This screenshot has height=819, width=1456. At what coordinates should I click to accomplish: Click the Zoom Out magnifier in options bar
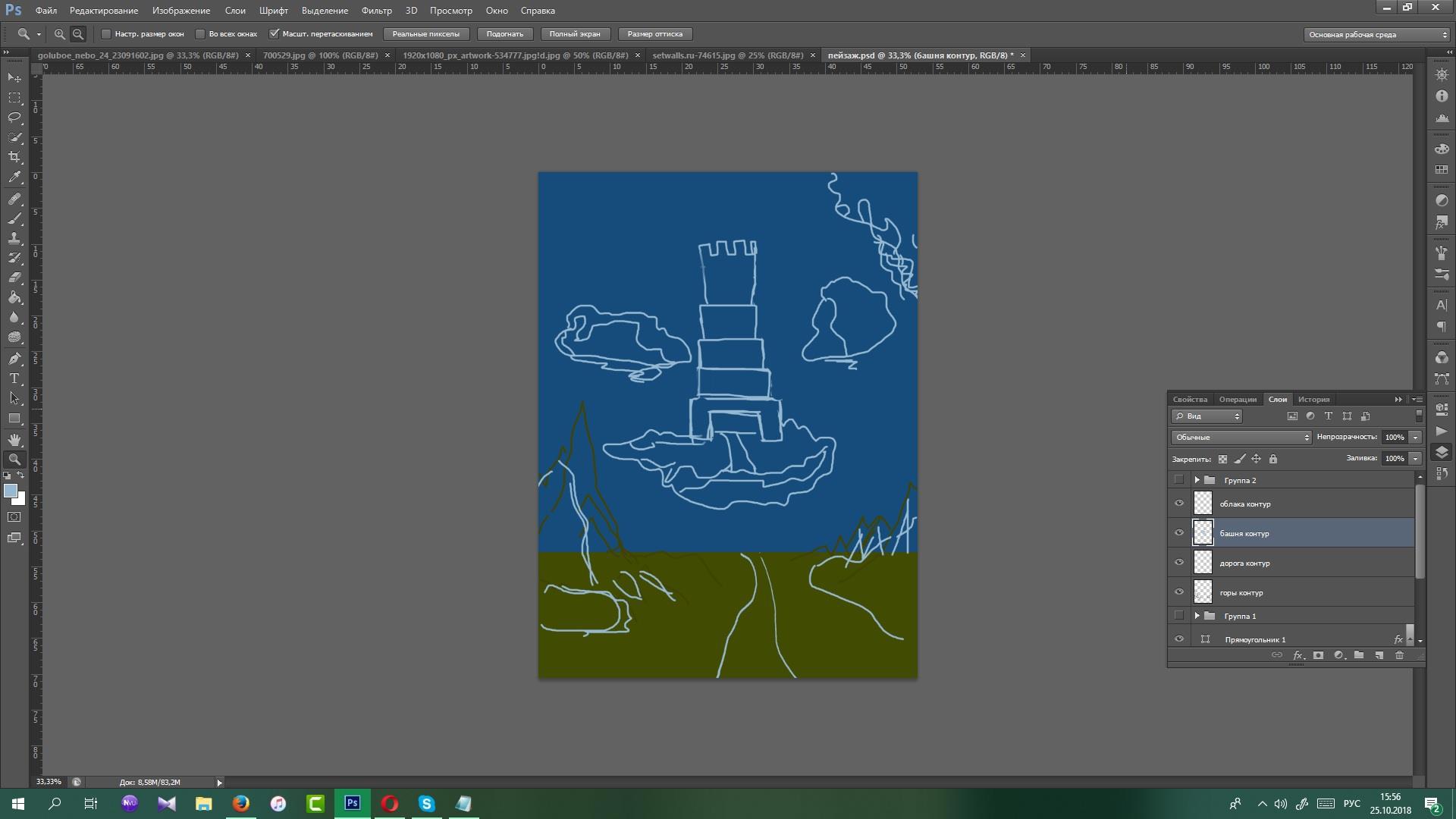pyautogui.click(x=78, y=34)
